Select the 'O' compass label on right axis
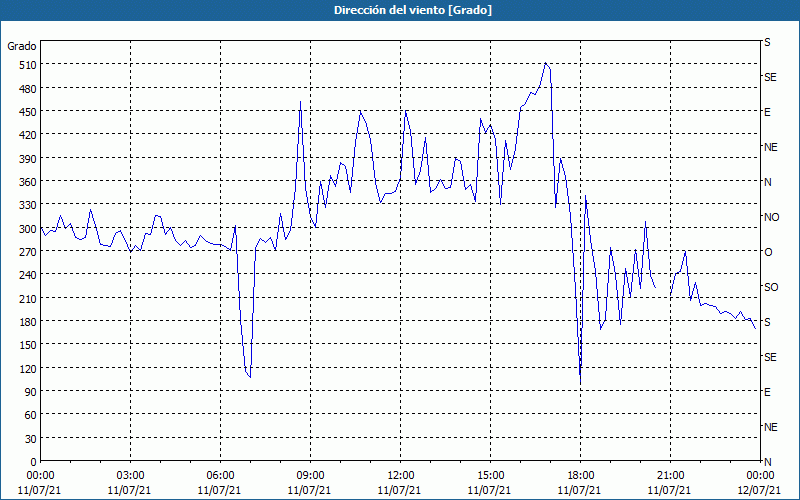Viewport: 800px width, 500px height. coord(767,252)
